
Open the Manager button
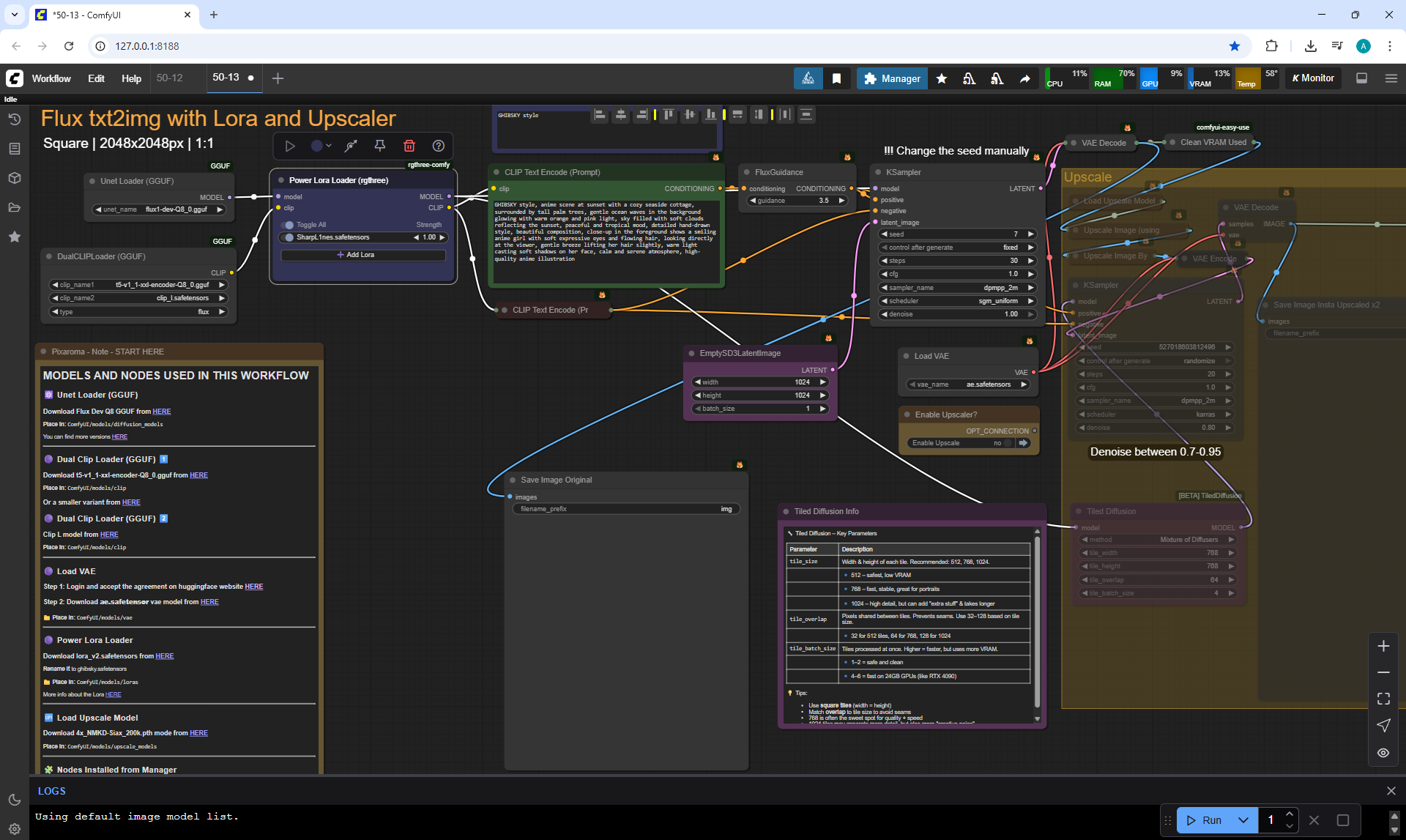click(x=891, y=78)
